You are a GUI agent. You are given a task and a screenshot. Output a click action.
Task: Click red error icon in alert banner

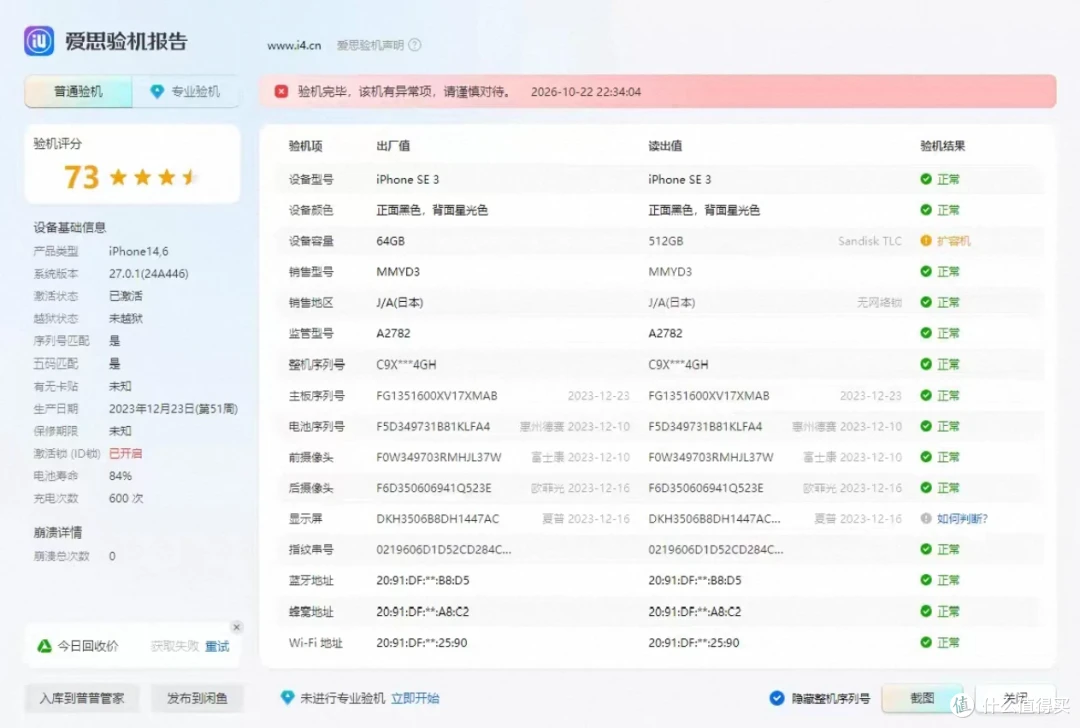pos(281,92)
